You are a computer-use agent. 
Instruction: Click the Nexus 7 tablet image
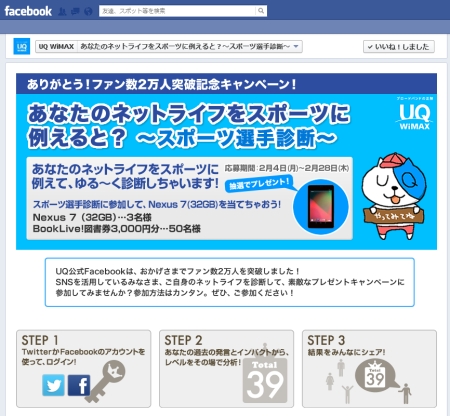click(321, 207)
